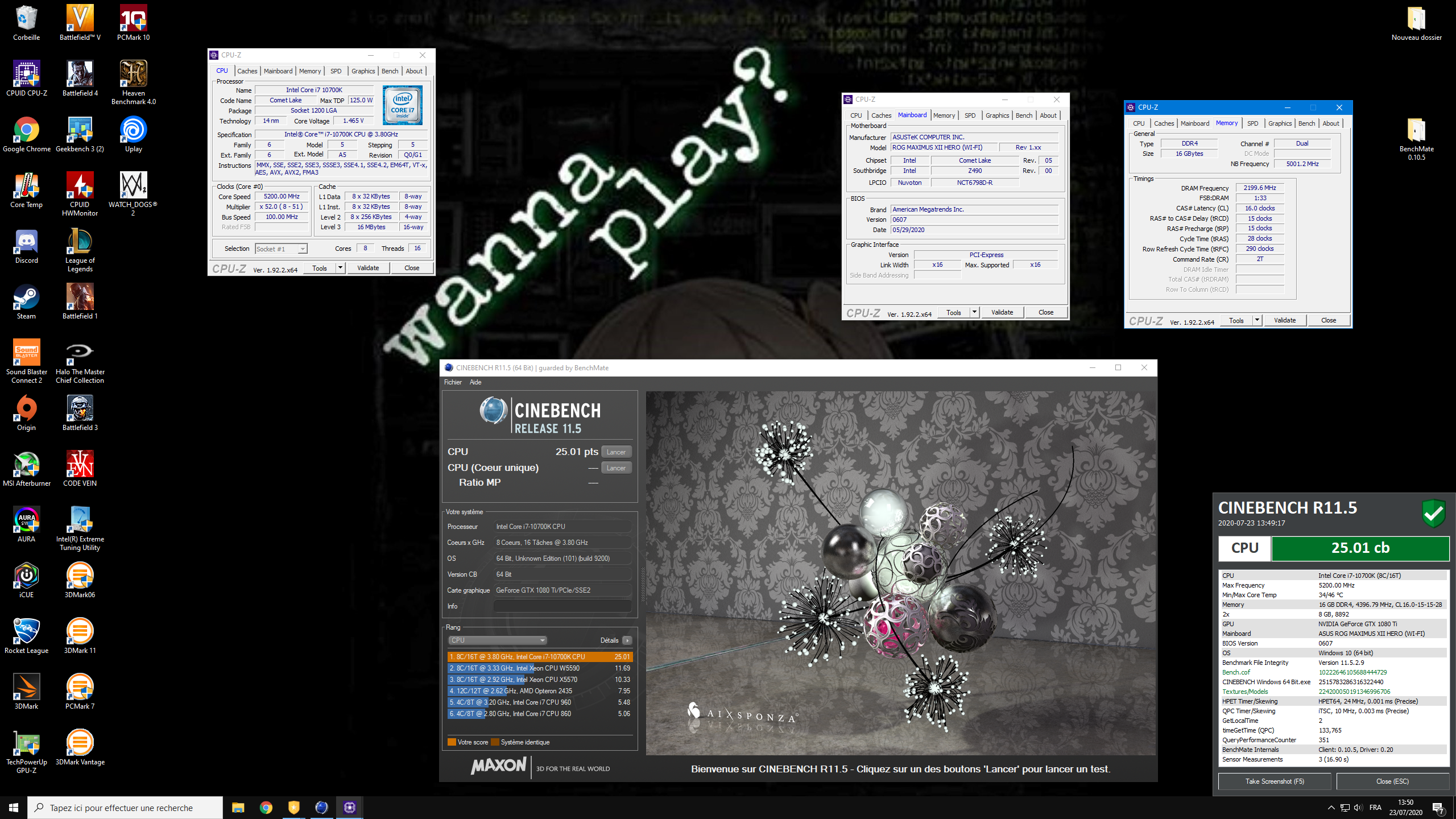Click the Windows search box on taskbar

point(125,808)
